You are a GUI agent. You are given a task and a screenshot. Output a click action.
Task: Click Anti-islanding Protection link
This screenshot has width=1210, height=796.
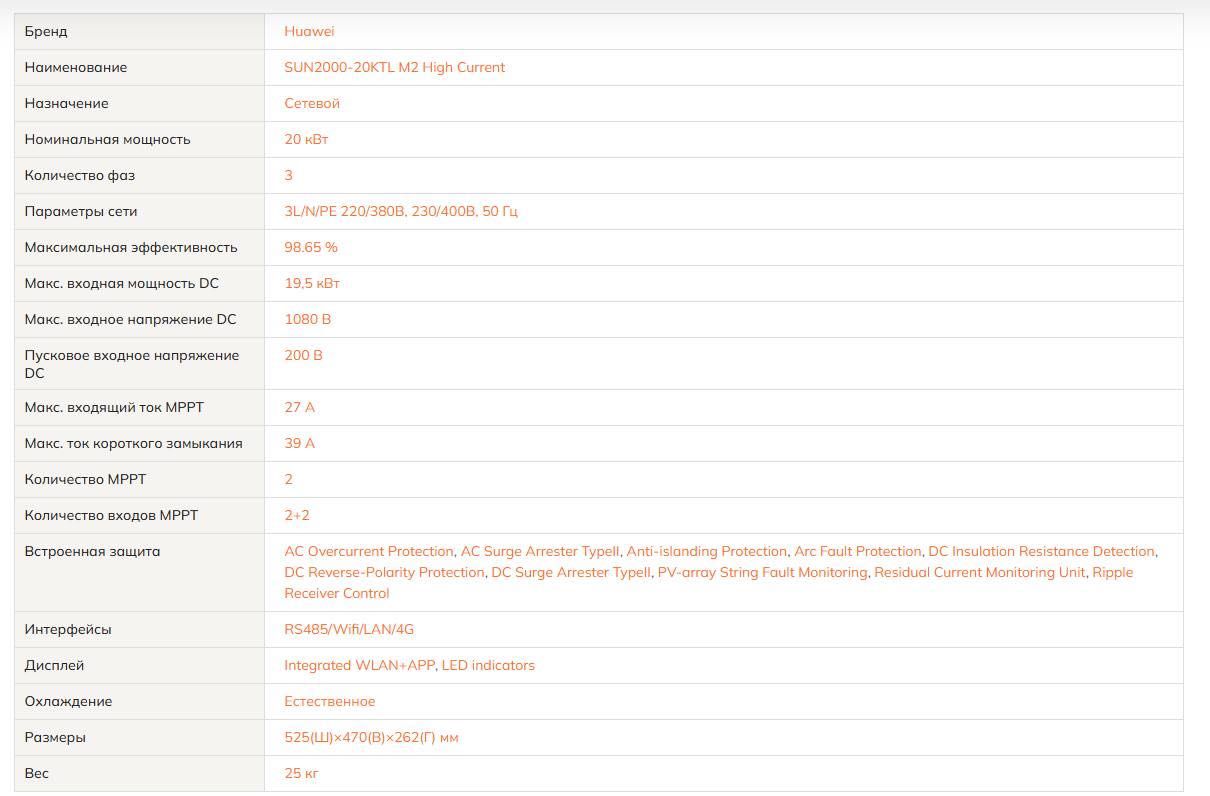707,551
